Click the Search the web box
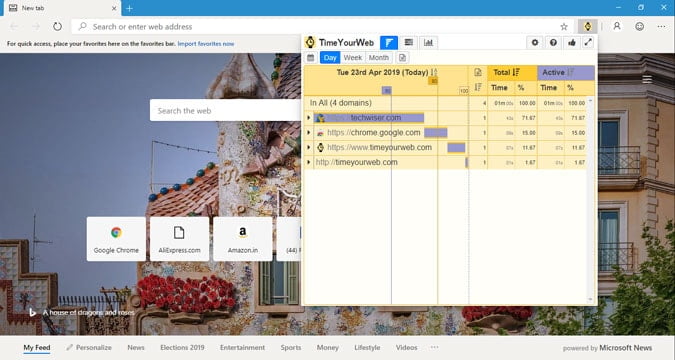Viewport: 675px width, 360px height. [x=225, y=111]
